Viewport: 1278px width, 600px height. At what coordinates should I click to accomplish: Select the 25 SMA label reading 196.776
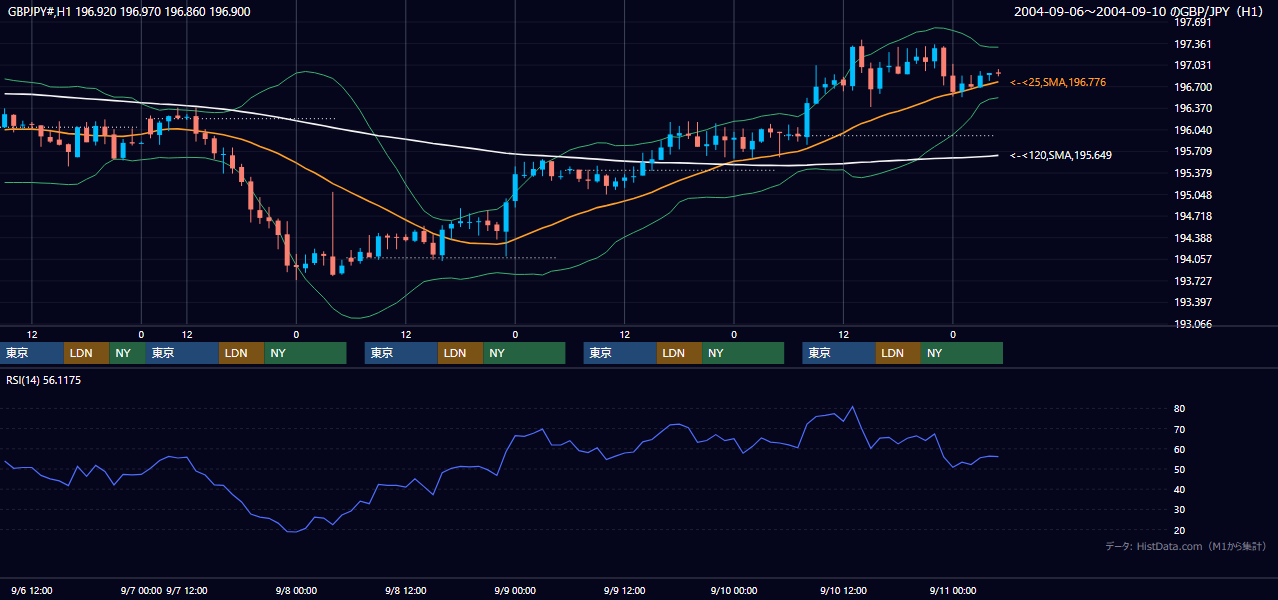[x=1058, y=82]
